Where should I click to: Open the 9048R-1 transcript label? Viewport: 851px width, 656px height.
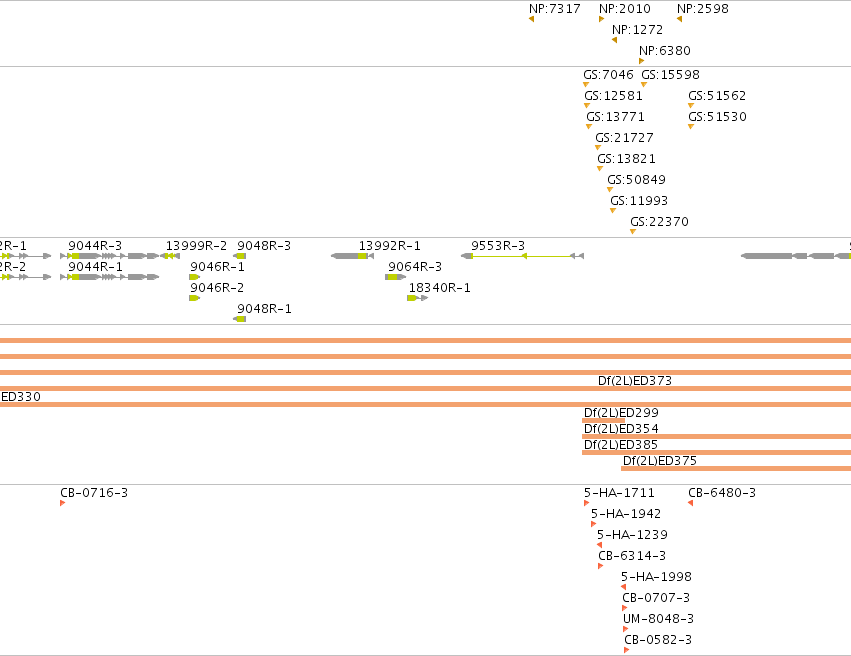264,309
